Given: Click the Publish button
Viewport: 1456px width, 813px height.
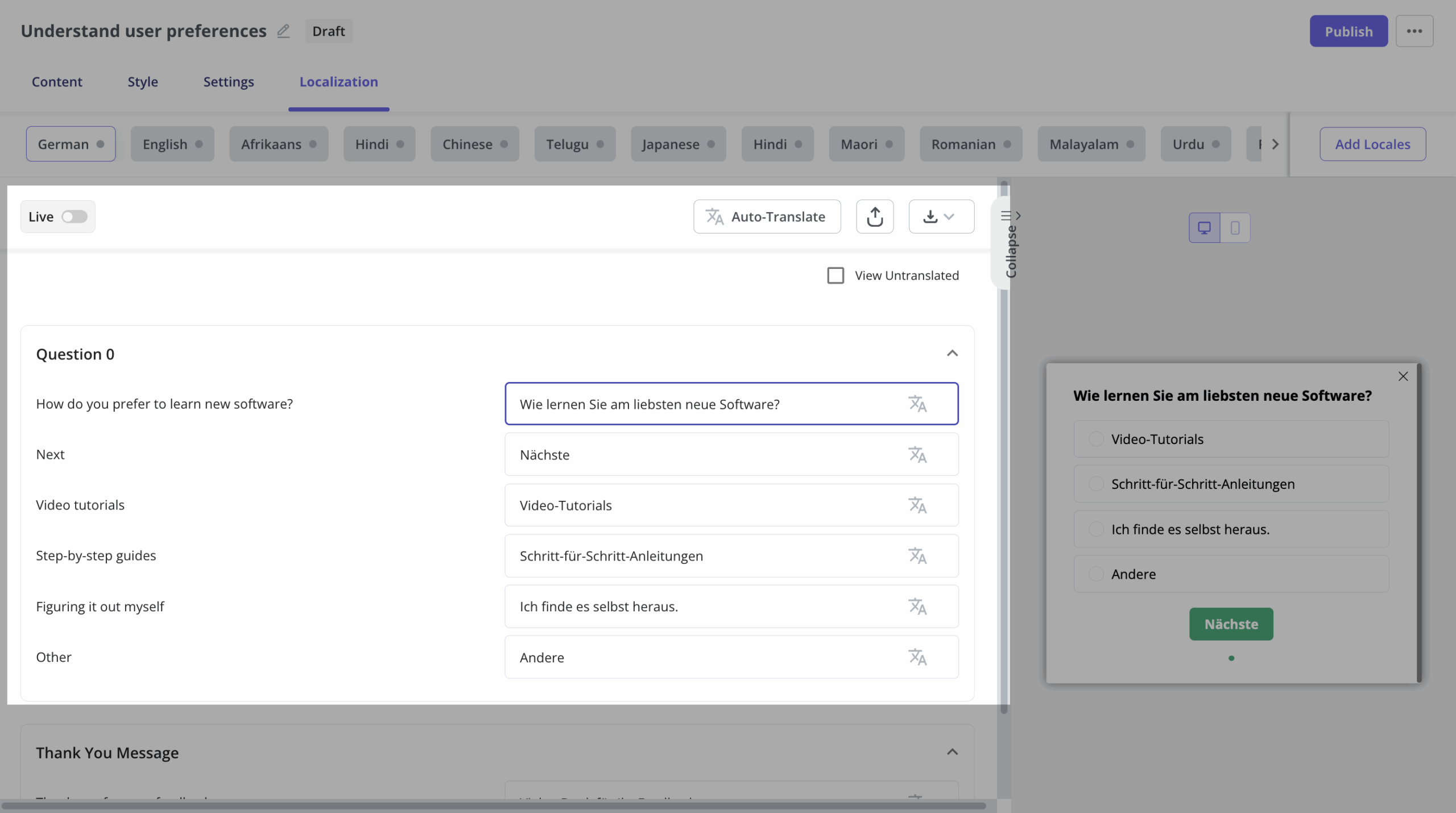Looking at the screenshot, I should 1348,31.
